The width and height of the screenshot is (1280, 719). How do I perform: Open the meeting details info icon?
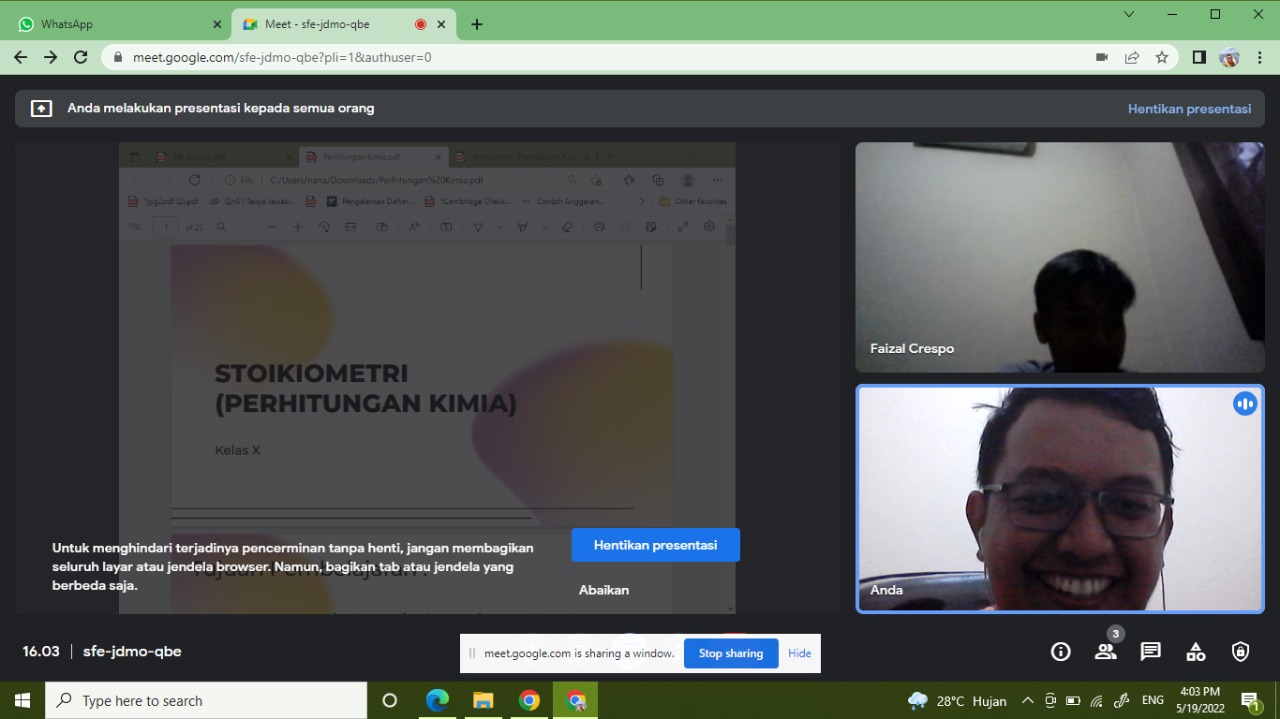point(1061,652)
